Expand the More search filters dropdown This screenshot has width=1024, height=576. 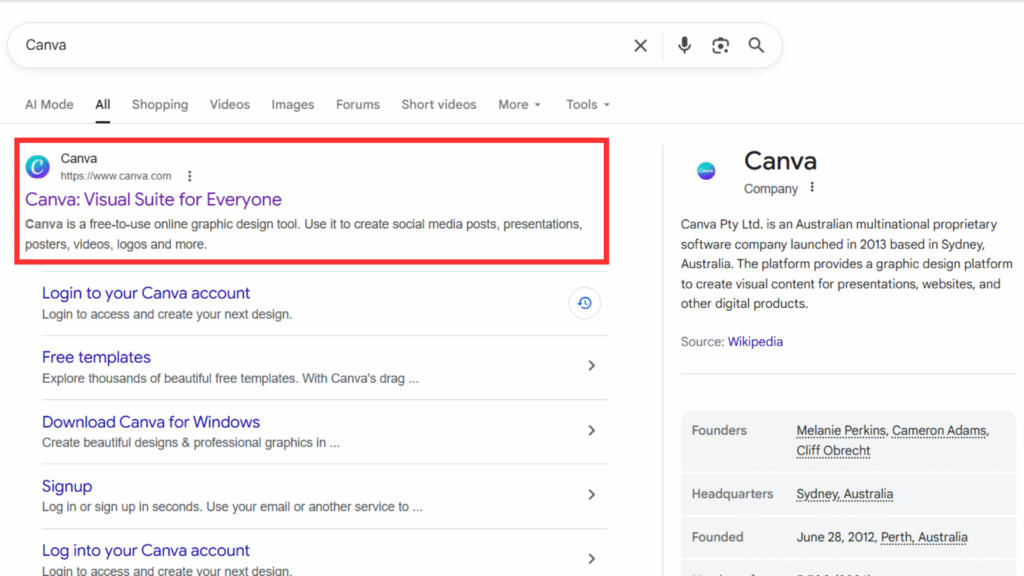[x=519, y=105]
